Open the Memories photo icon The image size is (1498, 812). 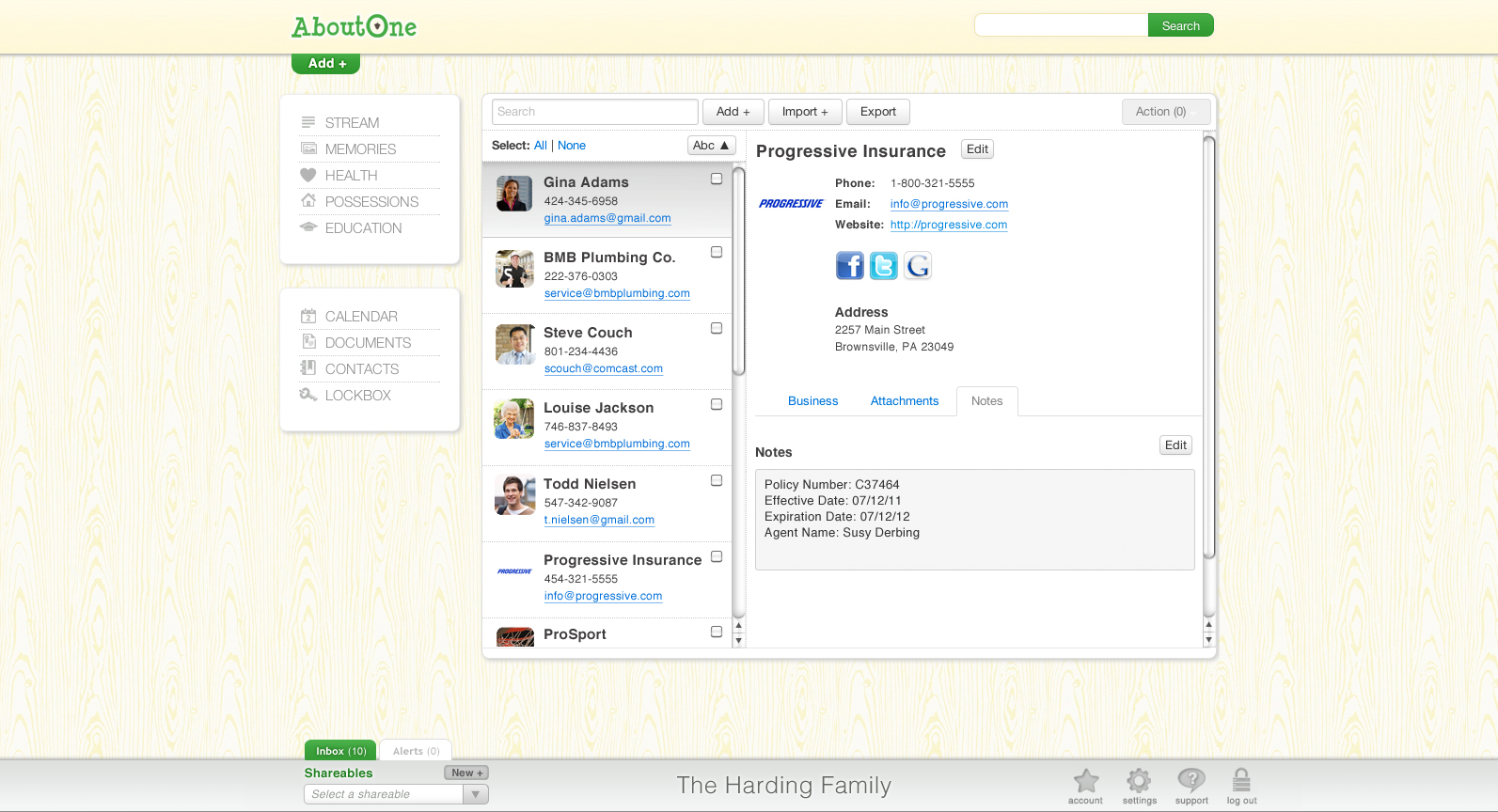pyautogui.click(x=307, y=148)
